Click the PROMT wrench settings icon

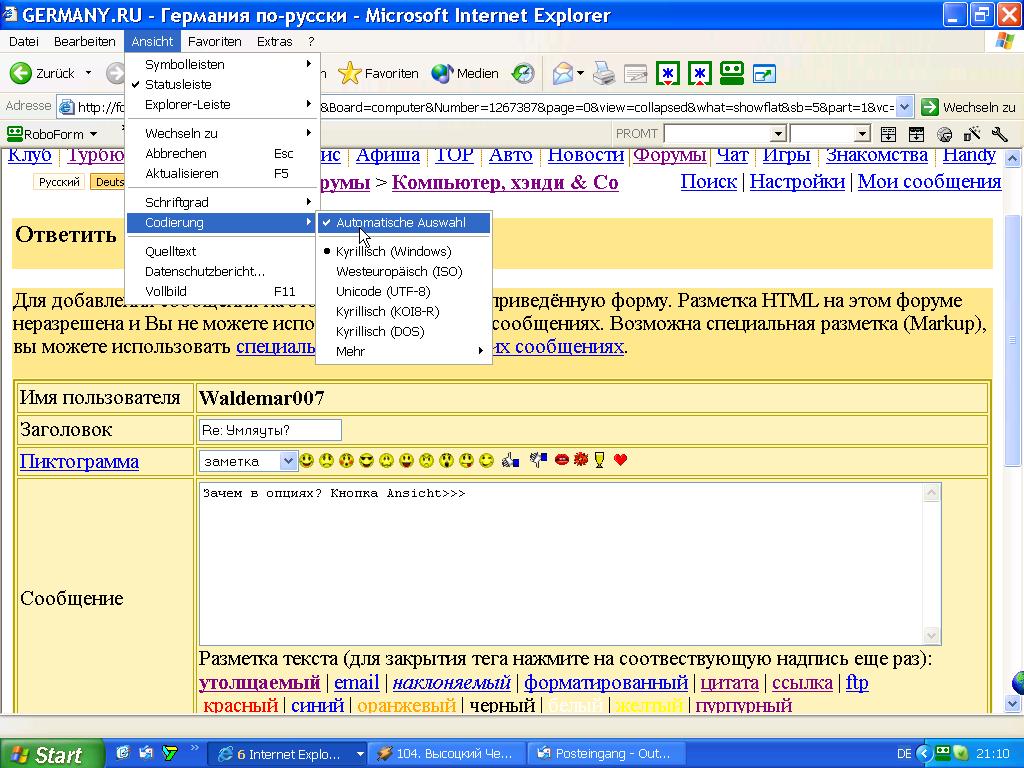click(x=1000, y=135)
